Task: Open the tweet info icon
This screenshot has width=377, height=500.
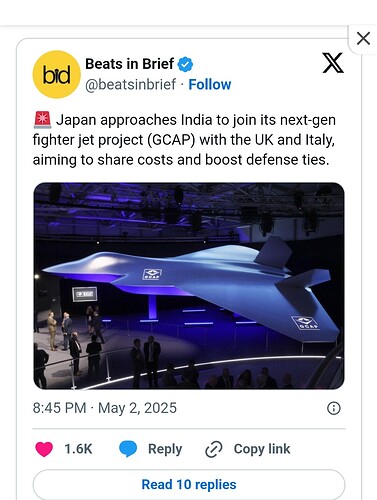Action: click(x=334, y=408)
